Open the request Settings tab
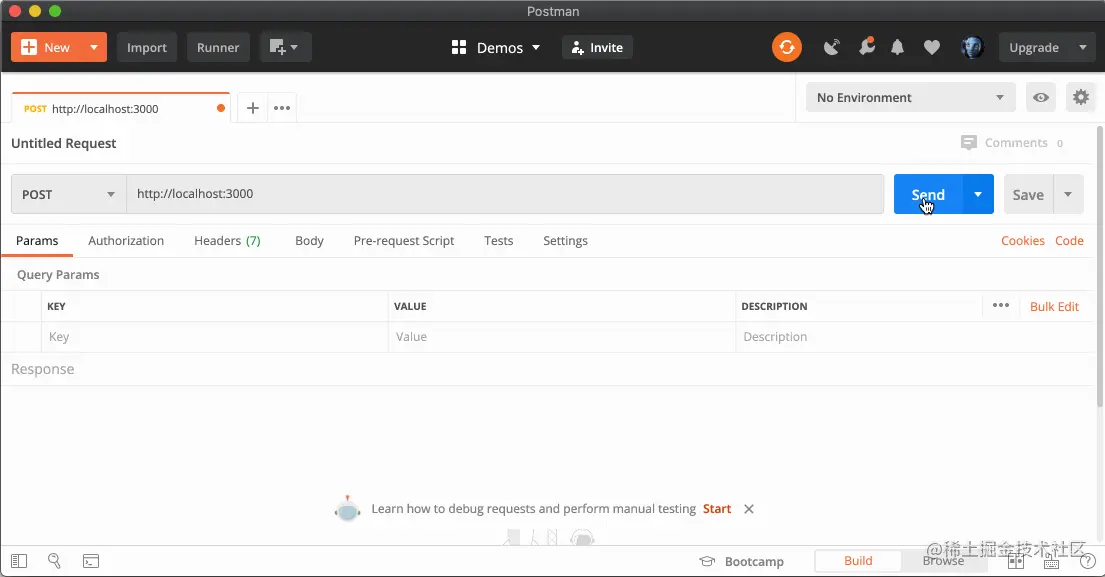1105x577 pixels. [x=565, y=240]
